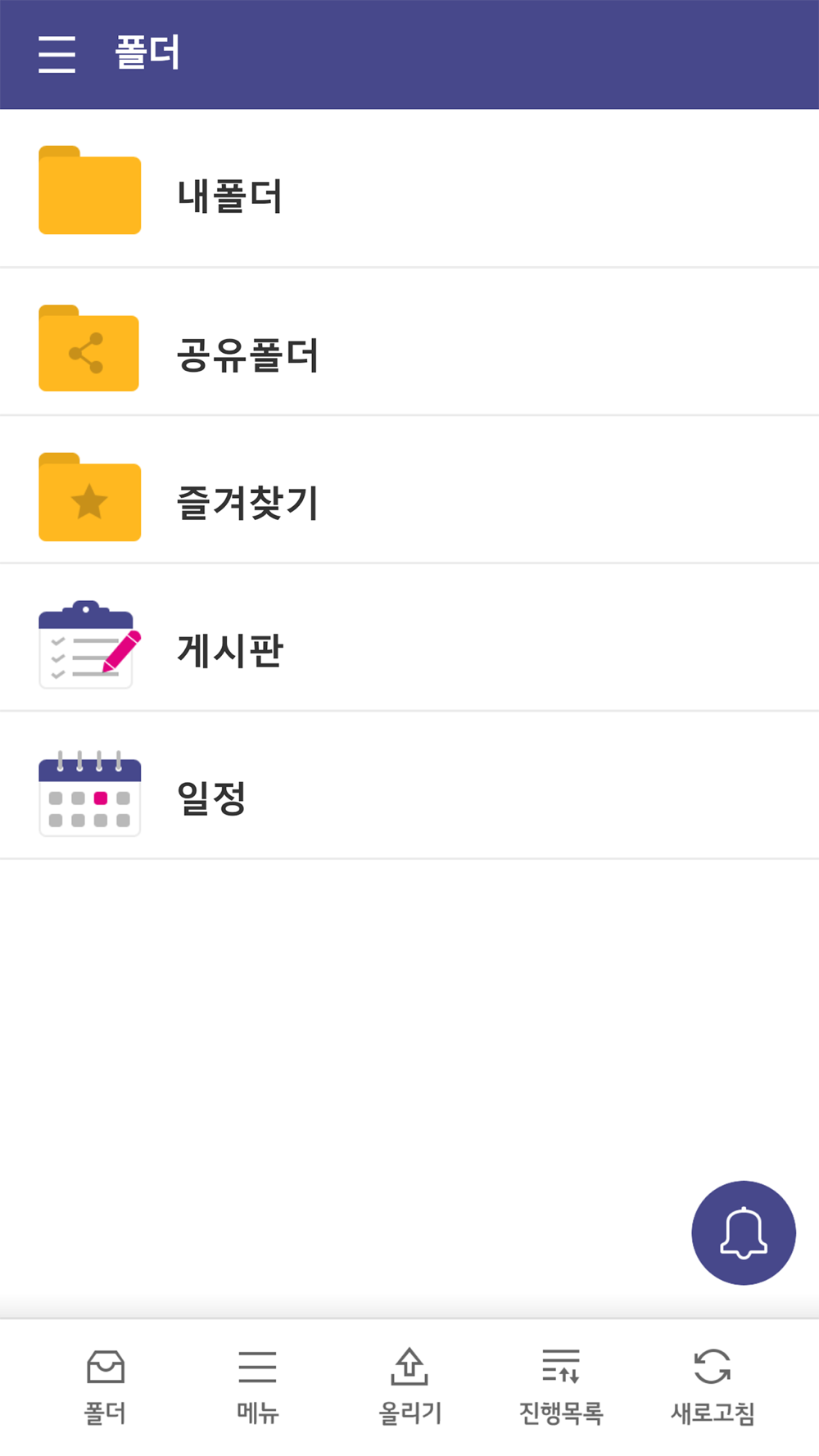This screenshot has width=819, height=1456.
Task: Open the starred favorites folder icon
Action: click(90, 497)
